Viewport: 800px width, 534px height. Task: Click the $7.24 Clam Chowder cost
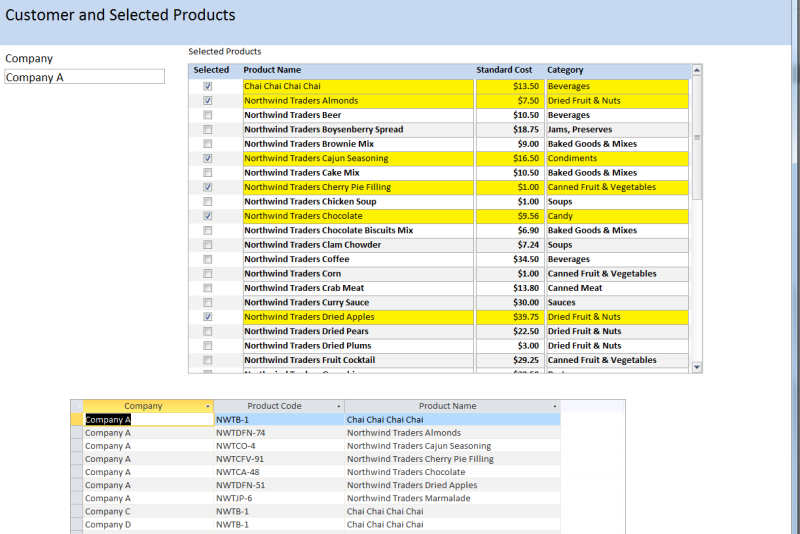pos(510,245)
